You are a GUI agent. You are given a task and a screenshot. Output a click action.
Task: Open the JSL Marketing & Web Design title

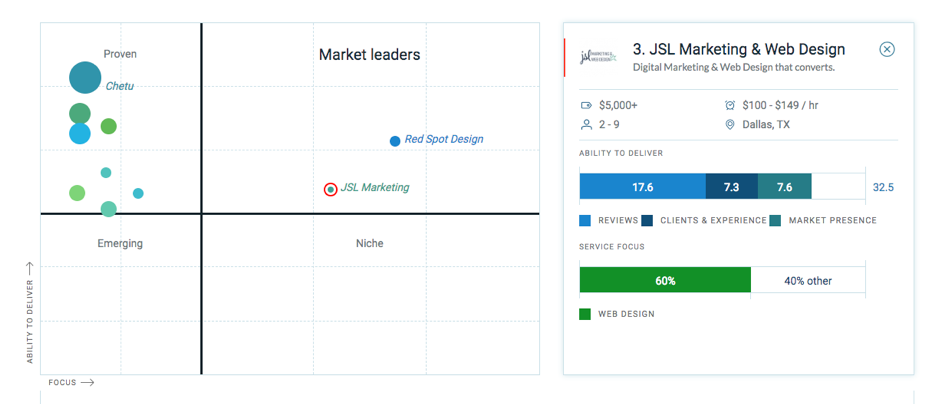coord(739,49)
